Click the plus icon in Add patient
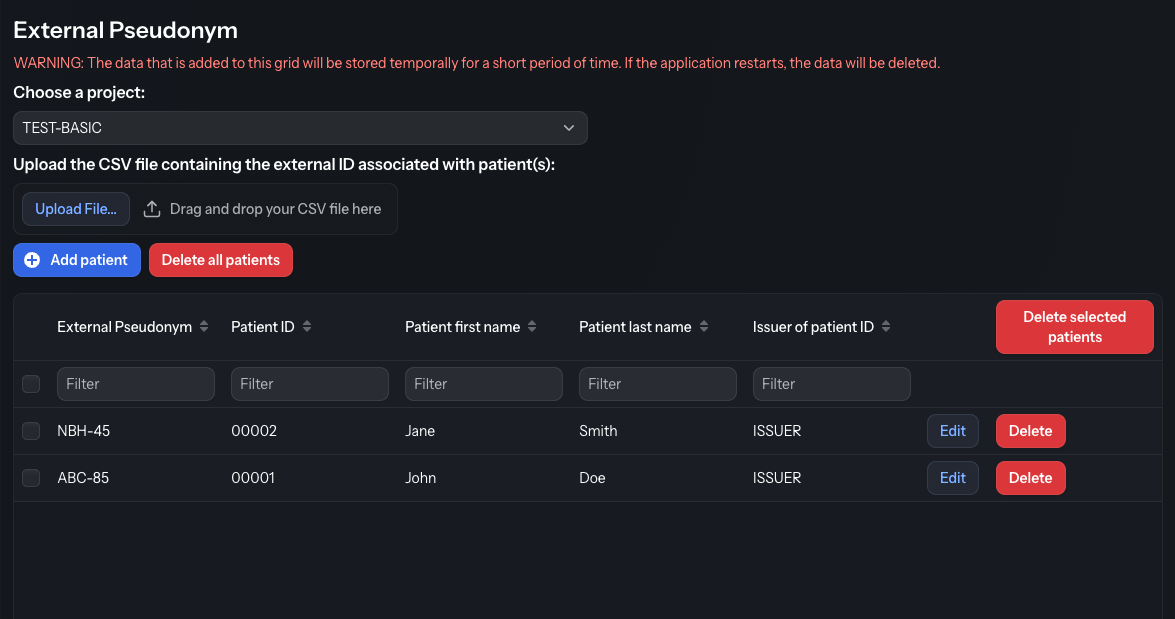This screenshot has width=1175, height=619. 32,260
